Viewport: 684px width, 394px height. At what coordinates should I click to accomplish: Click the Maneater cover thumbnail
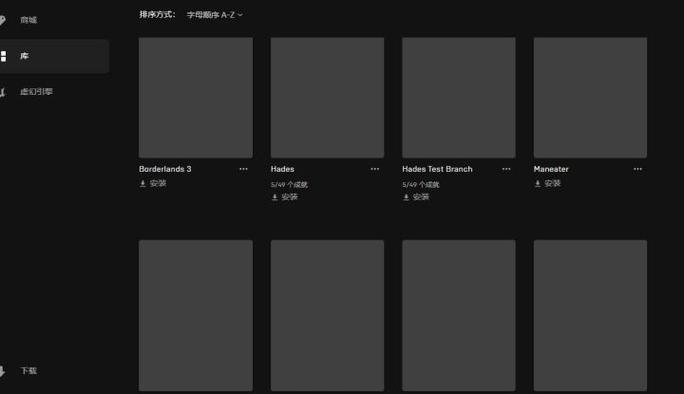click(x=590, y=97)
